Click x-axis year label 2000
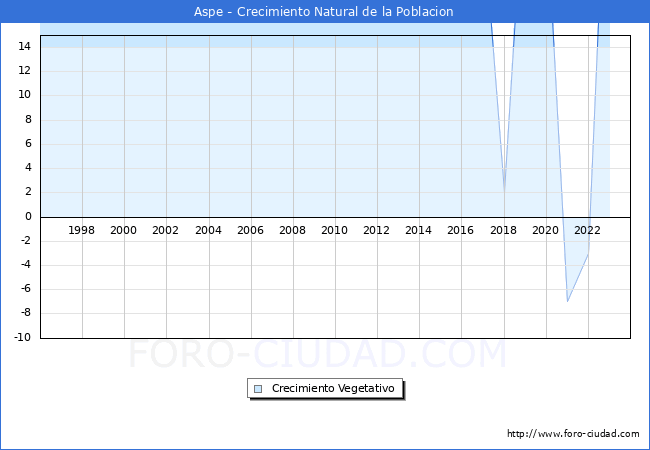650x450 pixels. (x=123, y=230)
